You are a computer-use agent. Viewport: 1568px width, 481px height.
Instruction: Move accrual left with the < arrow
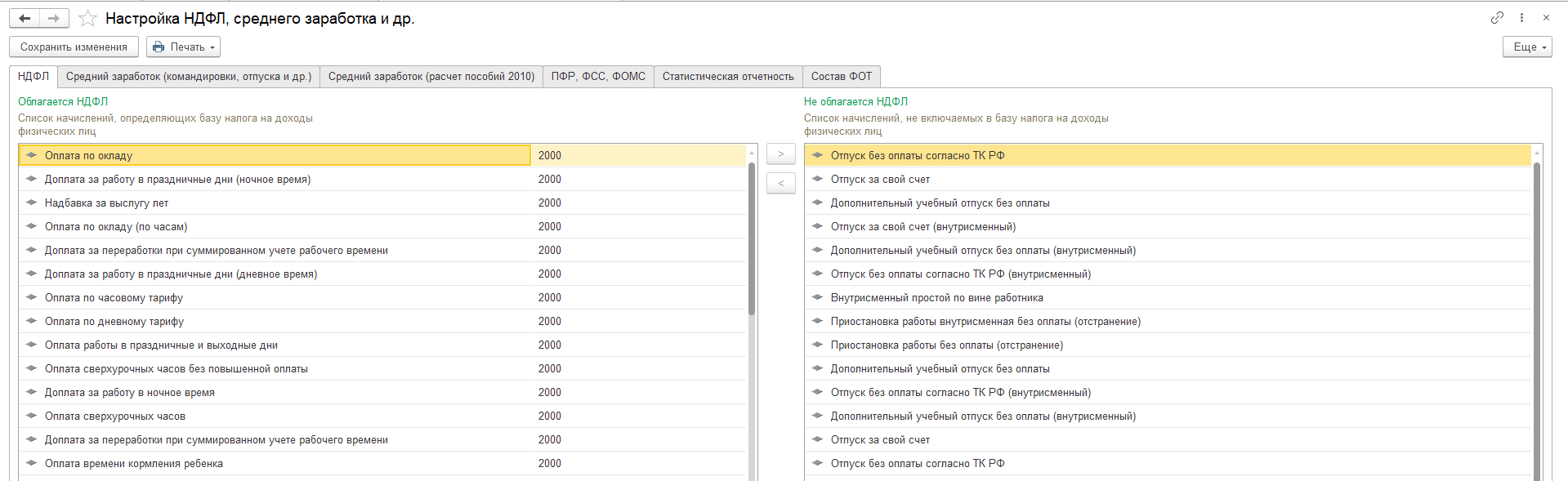click(780, 184)
